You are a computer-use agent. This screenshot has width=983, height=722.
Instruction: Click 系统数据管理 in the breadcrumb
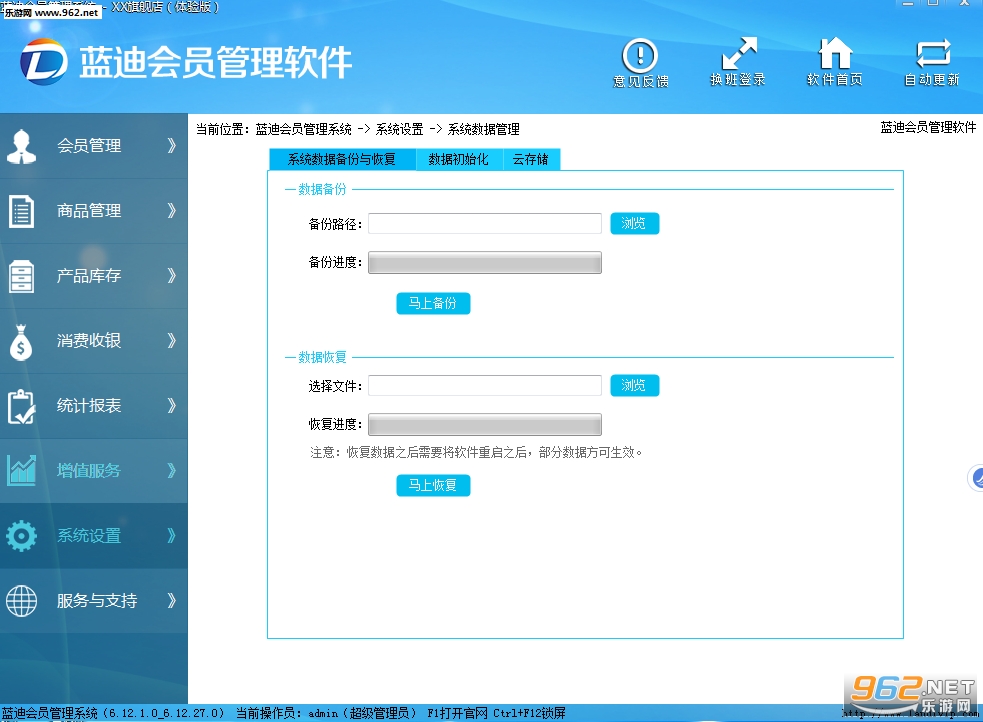coord(483,129)
